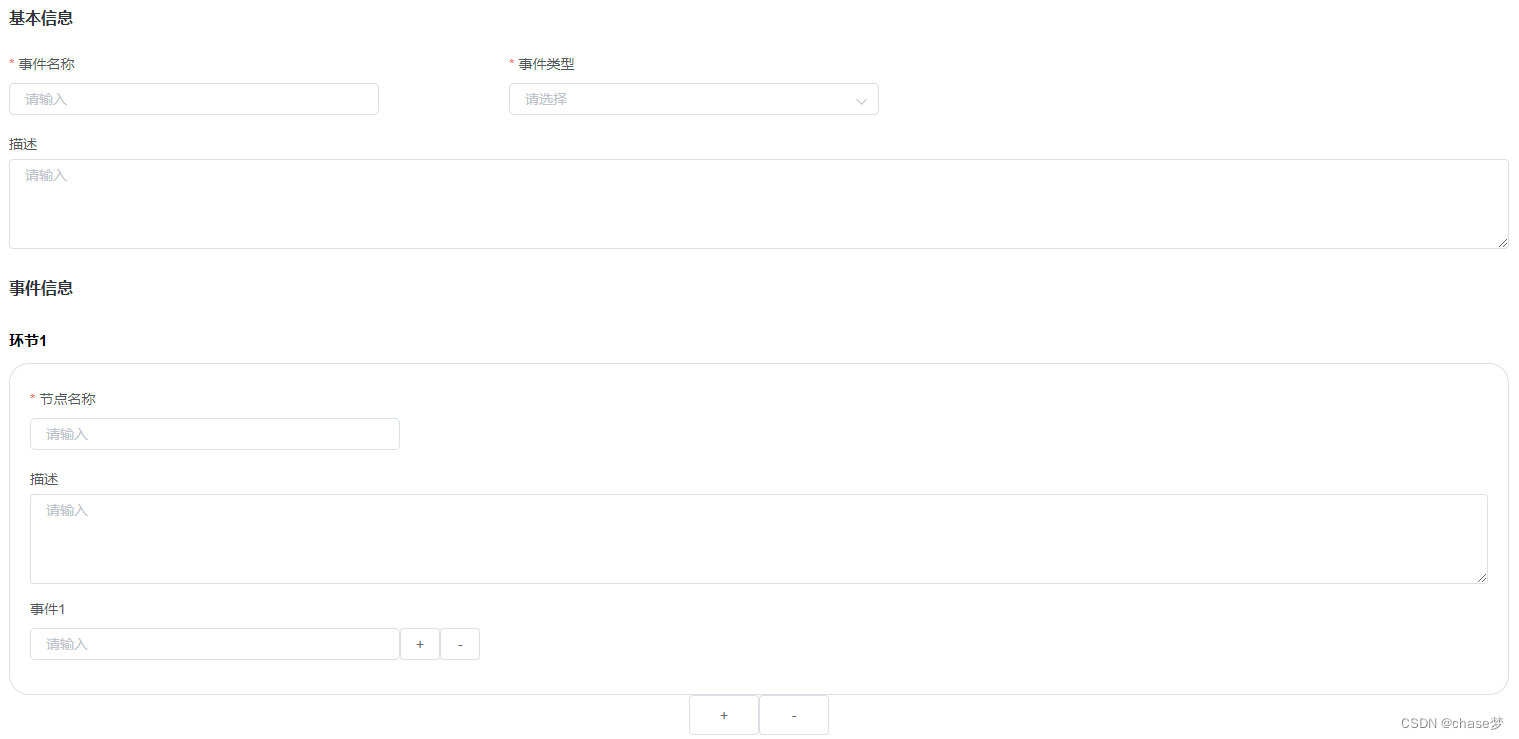Screen dimensions: 1519x739
Task: Open the event type picker showing 请选择
Action: click(694, 99)
